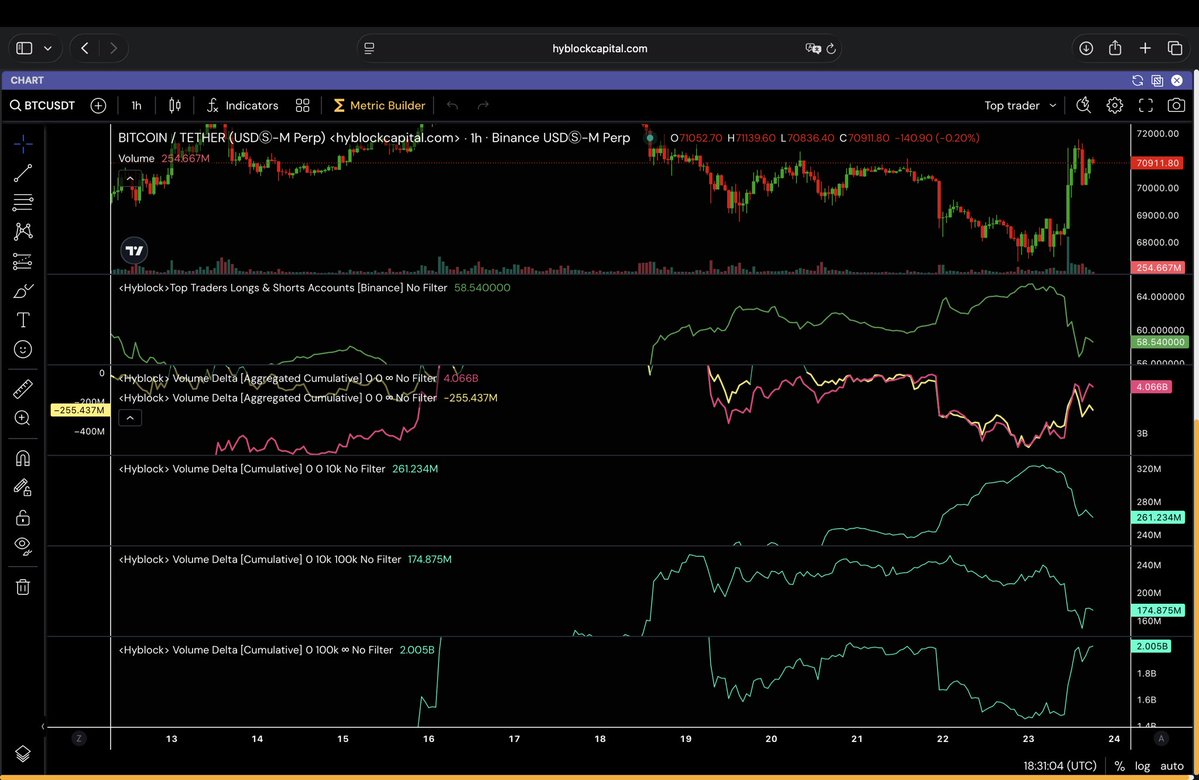Select the brush drawing tool
The image size is (1199, 780).
click(x=23, y=291)
